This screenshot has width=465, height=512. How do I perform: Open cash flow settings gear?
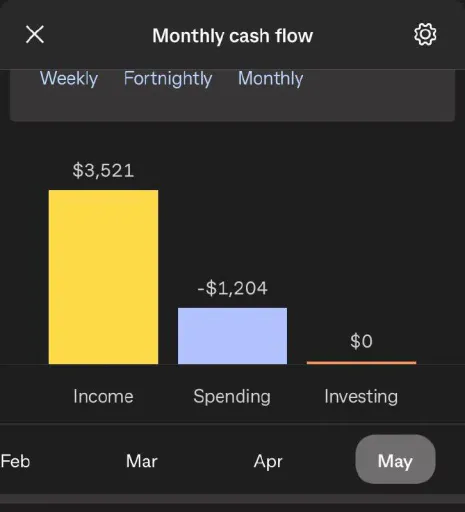click(x=425, y=34)
